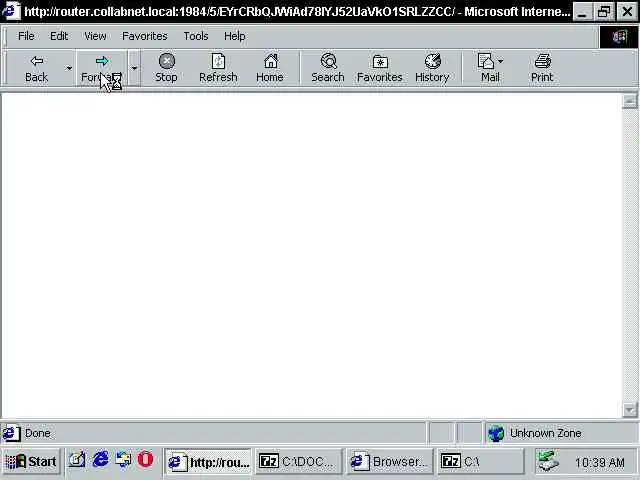Show the History pane
This screenshot has width=640, height=480.
click(432, 68)
